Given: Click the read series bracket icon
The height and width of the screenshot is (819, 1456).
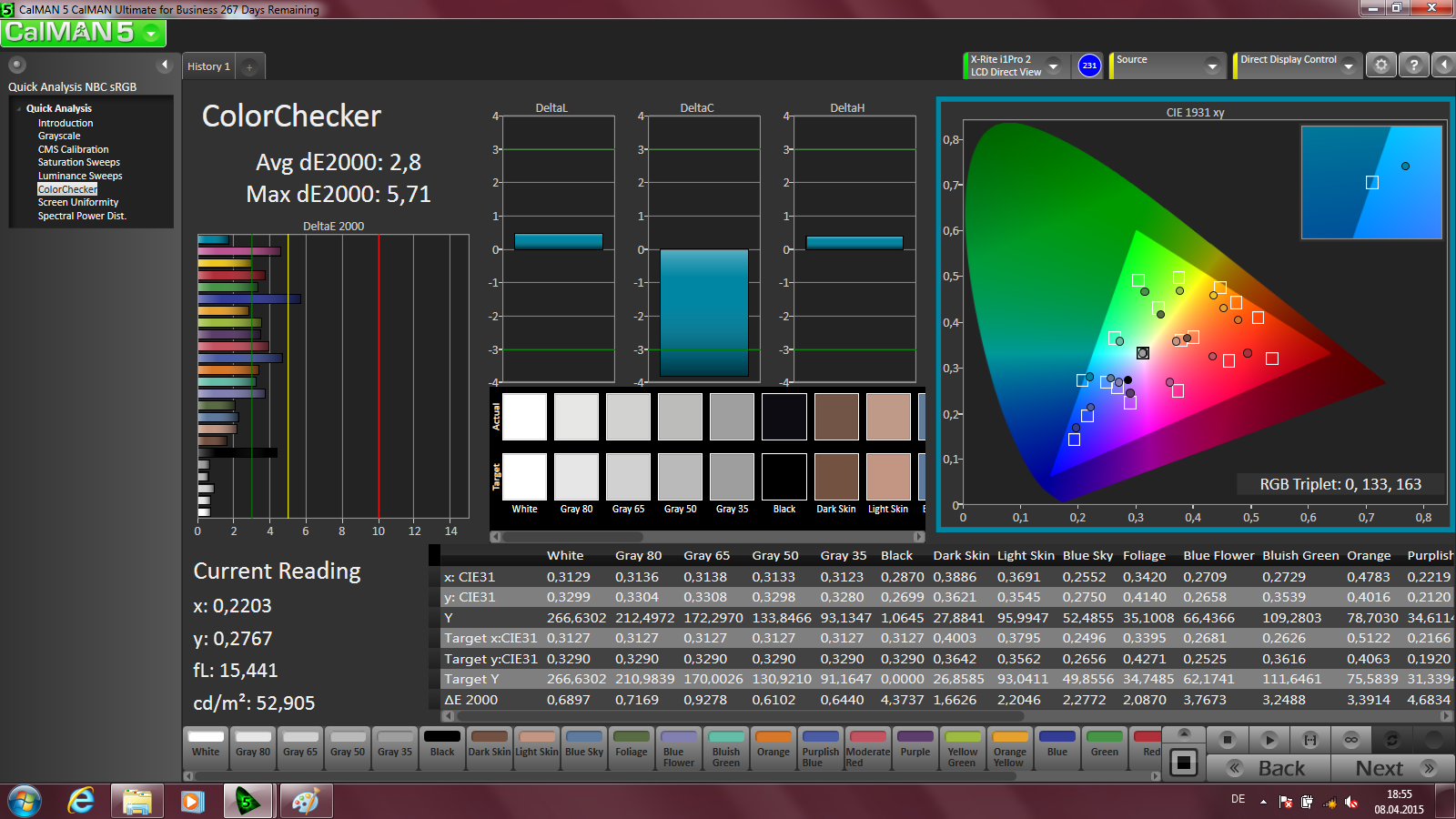Looking at the screenshot, I should coord(1309,740).
